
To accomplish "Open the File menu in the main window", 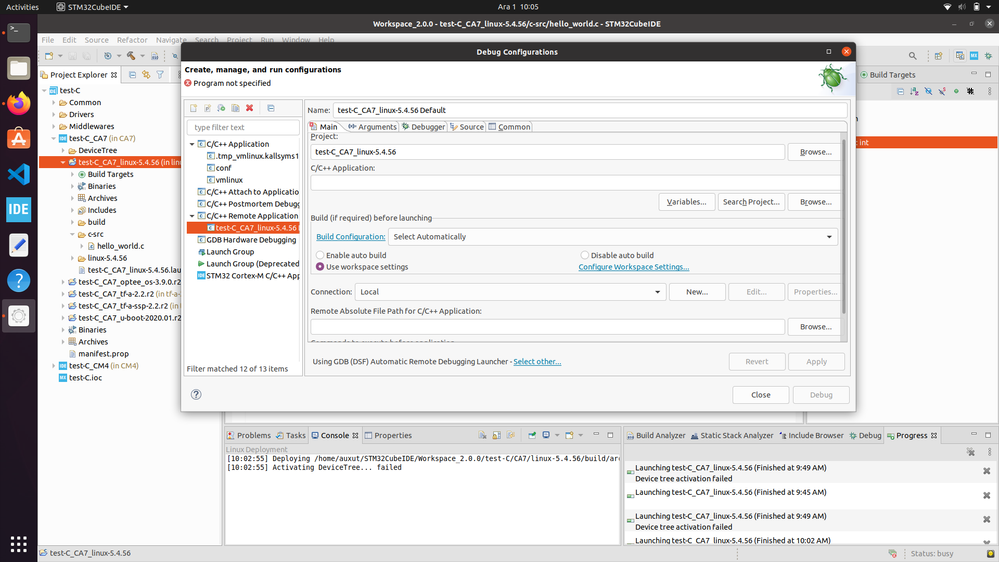I will click(48, 40).
